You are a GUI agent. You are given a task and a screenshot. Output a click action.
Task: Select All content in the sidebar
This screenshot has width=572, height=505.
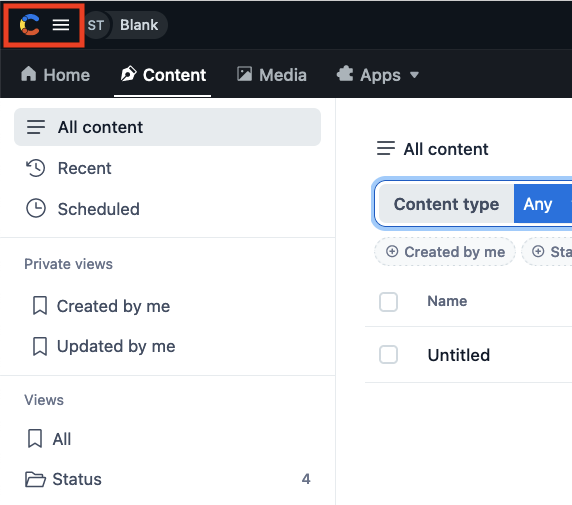point(167,127)
